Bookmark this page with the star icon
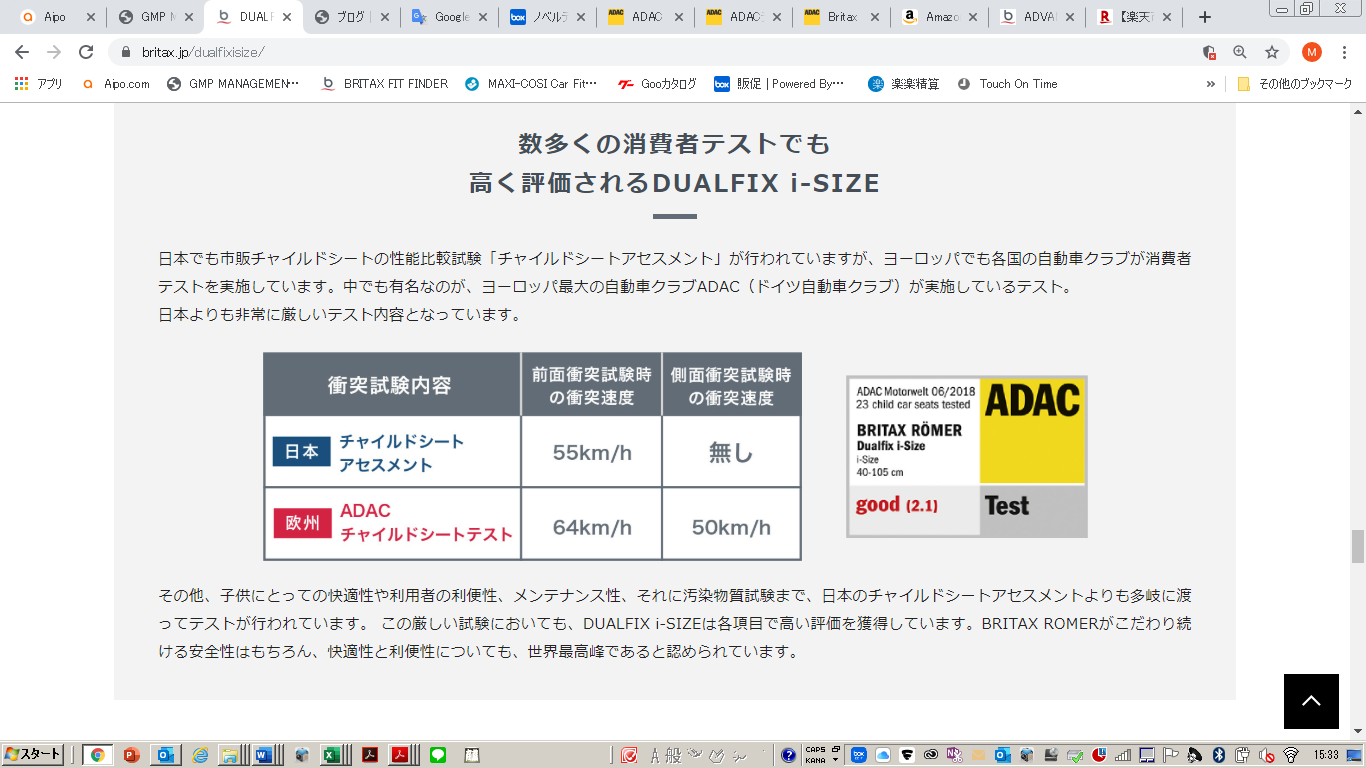This screenshot has height=768, width=1366. click(1272, 52)
